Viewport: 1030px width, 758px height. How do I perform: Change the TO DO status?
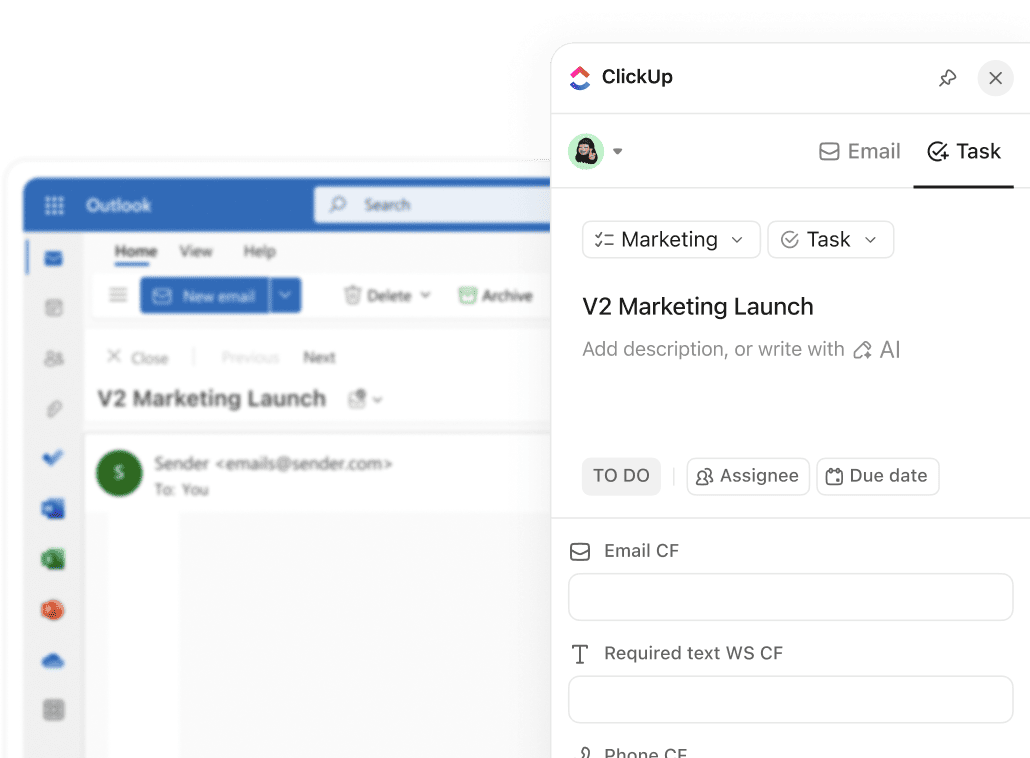point(621,476)
